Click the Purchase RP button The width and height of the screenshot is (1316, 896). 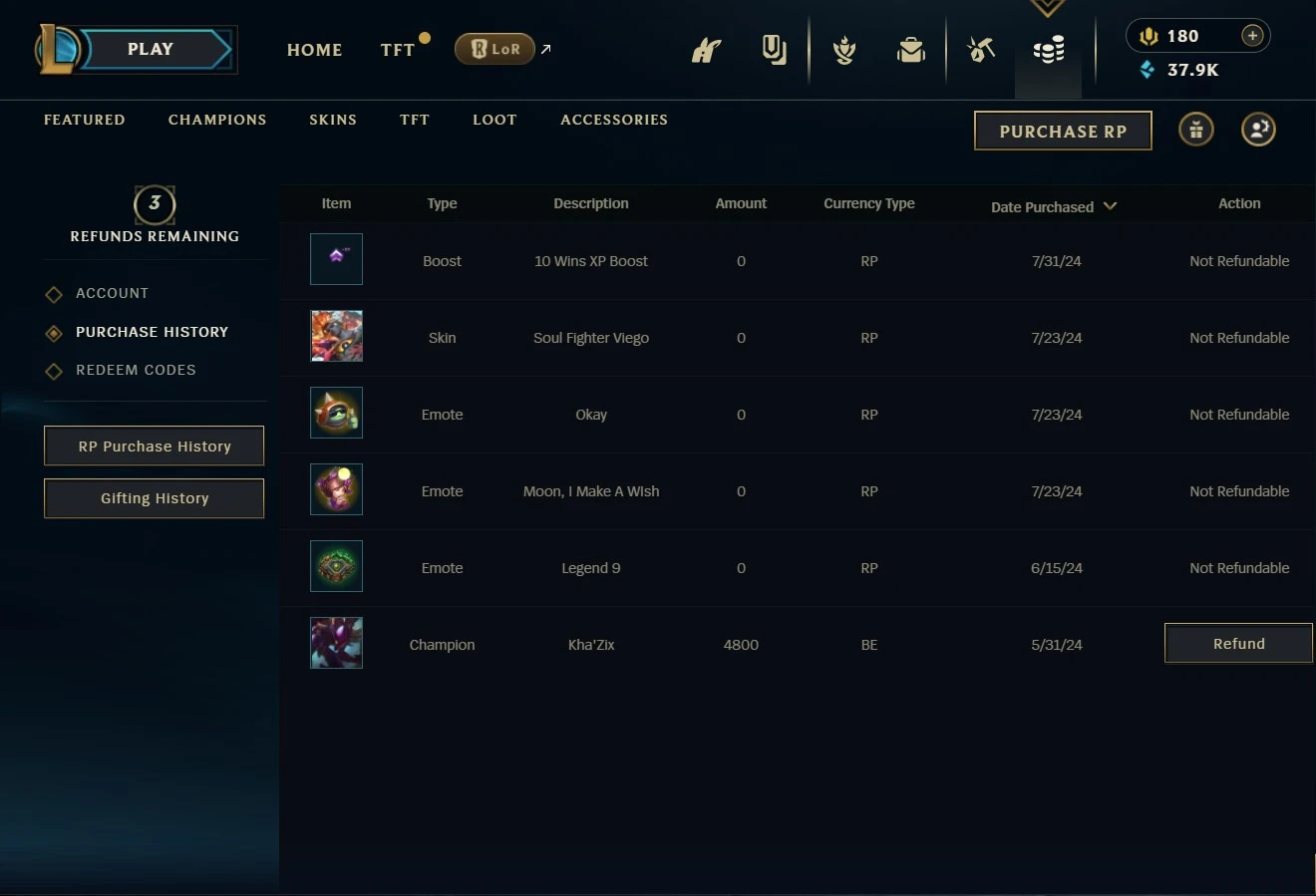(1063, 131)
